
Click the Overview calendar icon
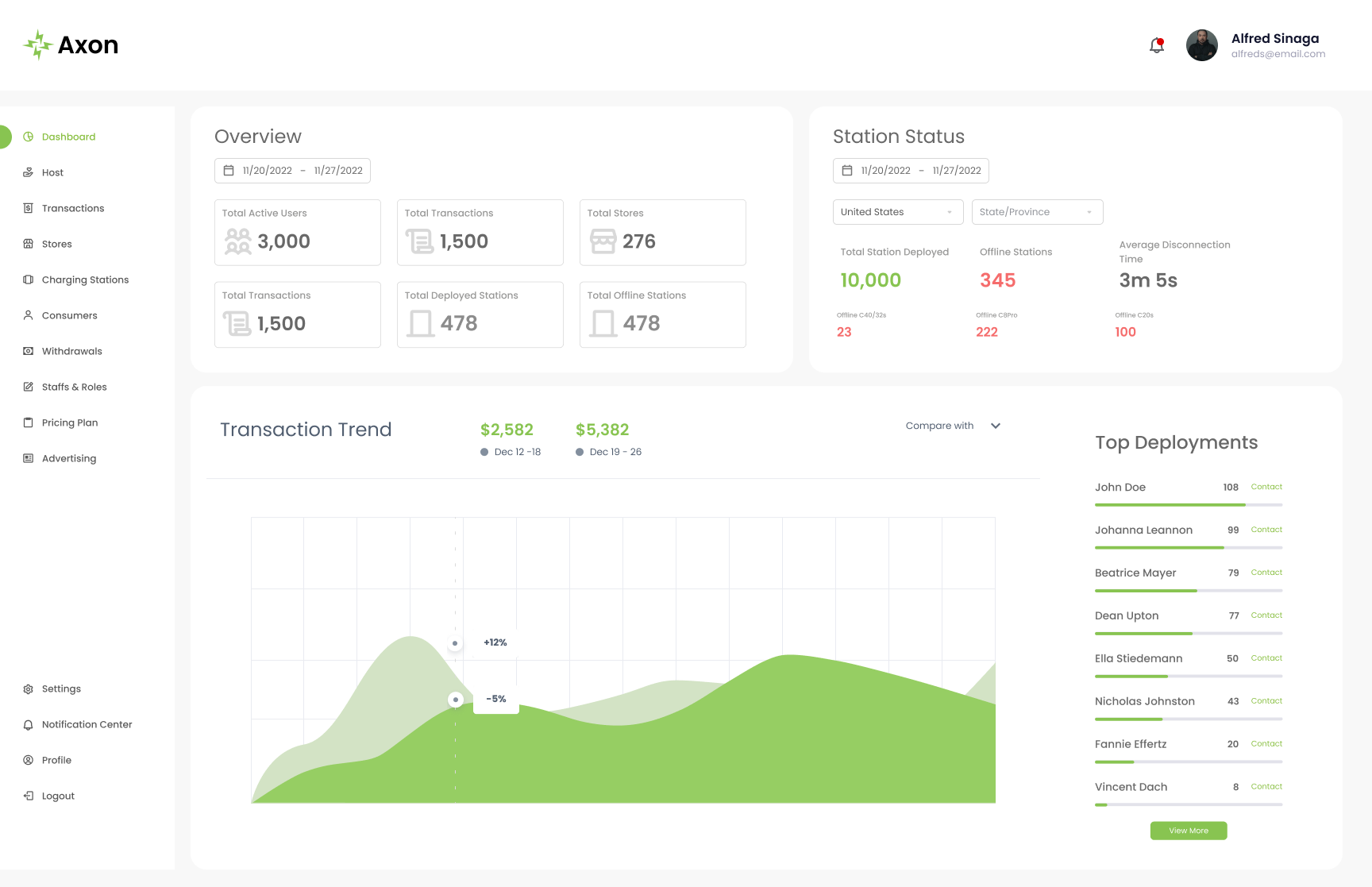tap(229, 171)
